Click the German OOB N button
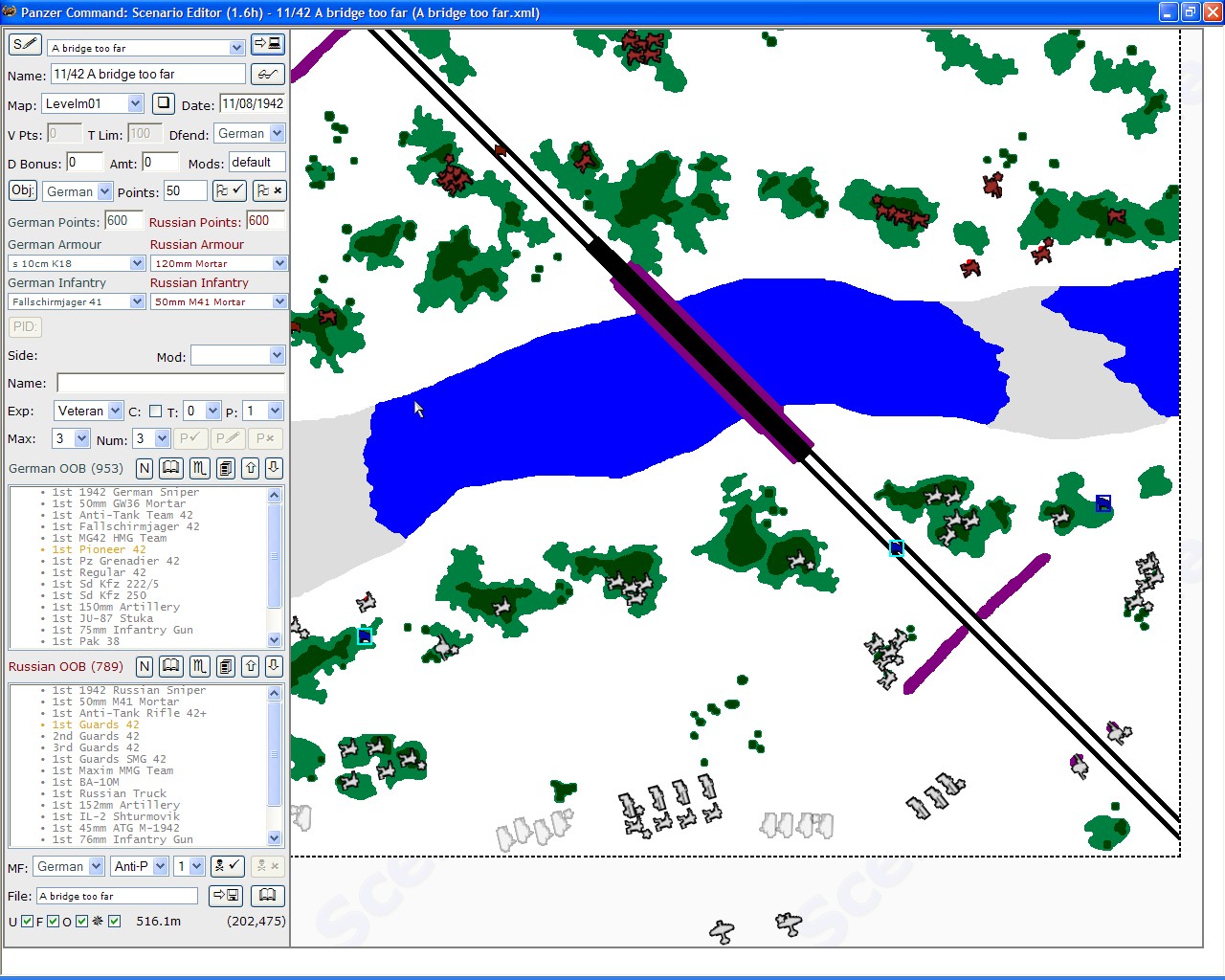 click(x=145, y=468)
